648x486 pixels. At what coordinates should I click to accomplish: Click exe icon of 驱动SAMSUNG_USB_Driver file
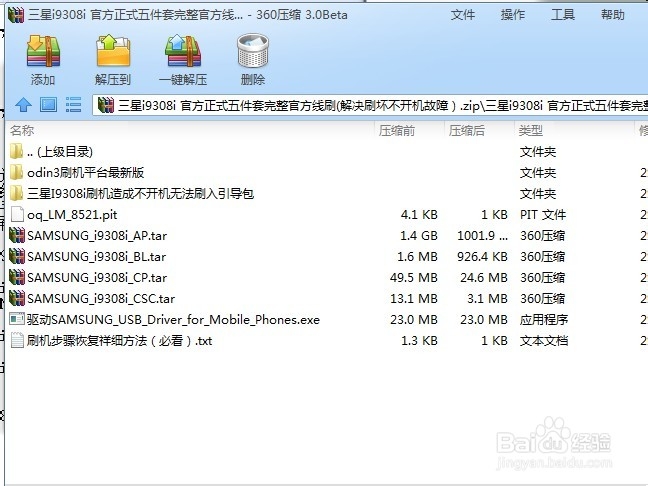pyautogui.click(x=17, y=319)
